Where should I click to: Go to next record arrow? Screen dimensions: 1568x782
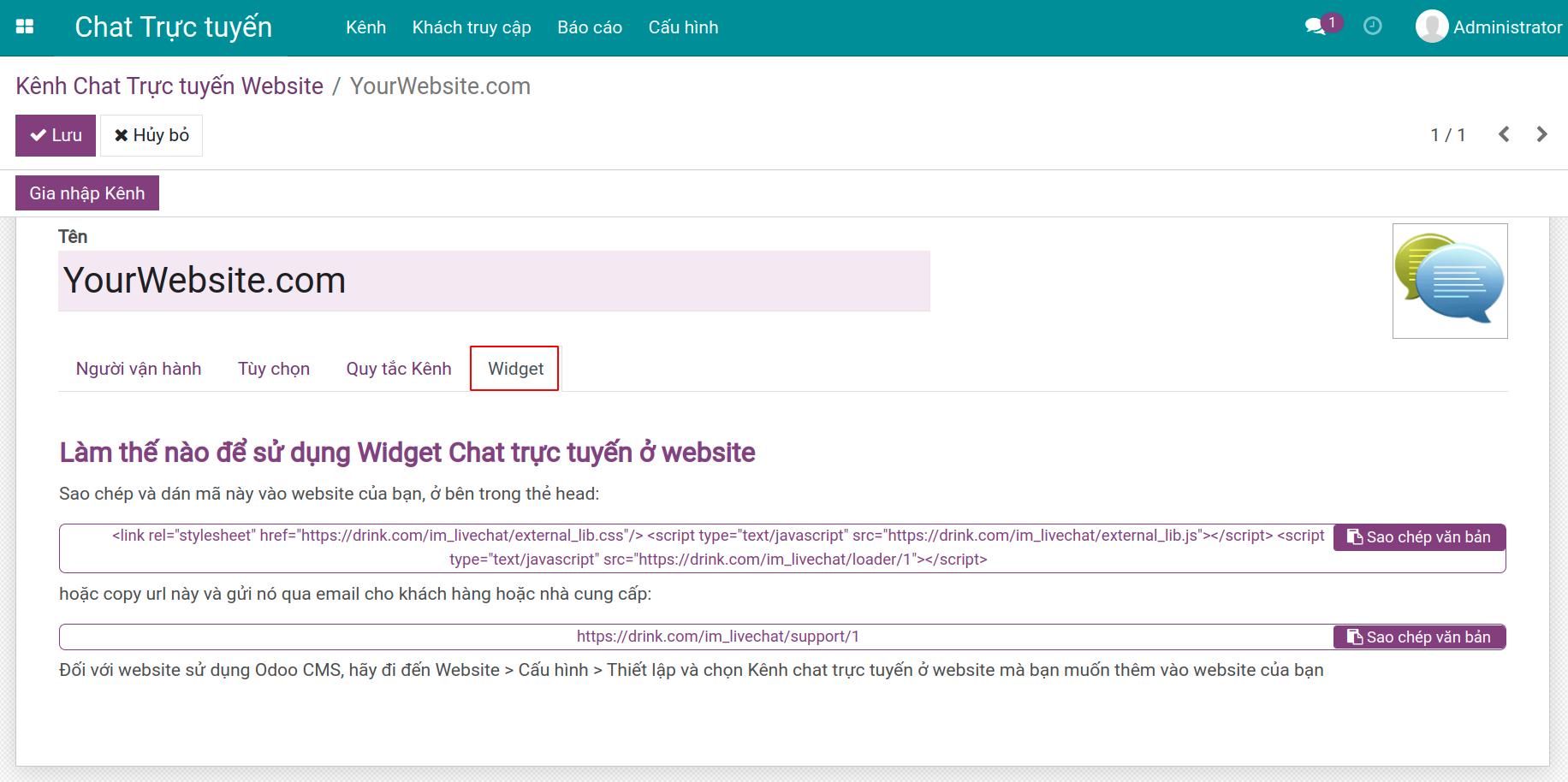[x=1541, y=134]
